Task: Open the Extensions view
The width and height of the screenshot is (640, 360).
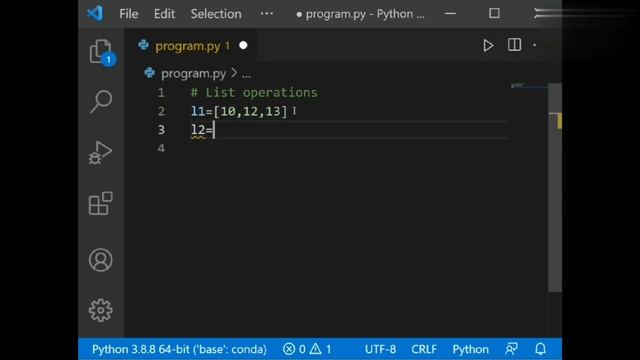Action: 100,203
